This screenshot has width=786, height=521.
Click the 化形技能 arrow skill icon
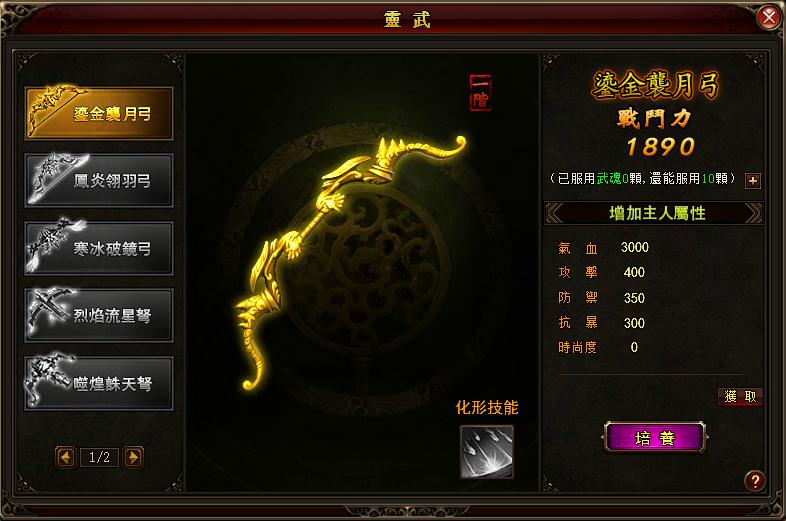point(487,452)
